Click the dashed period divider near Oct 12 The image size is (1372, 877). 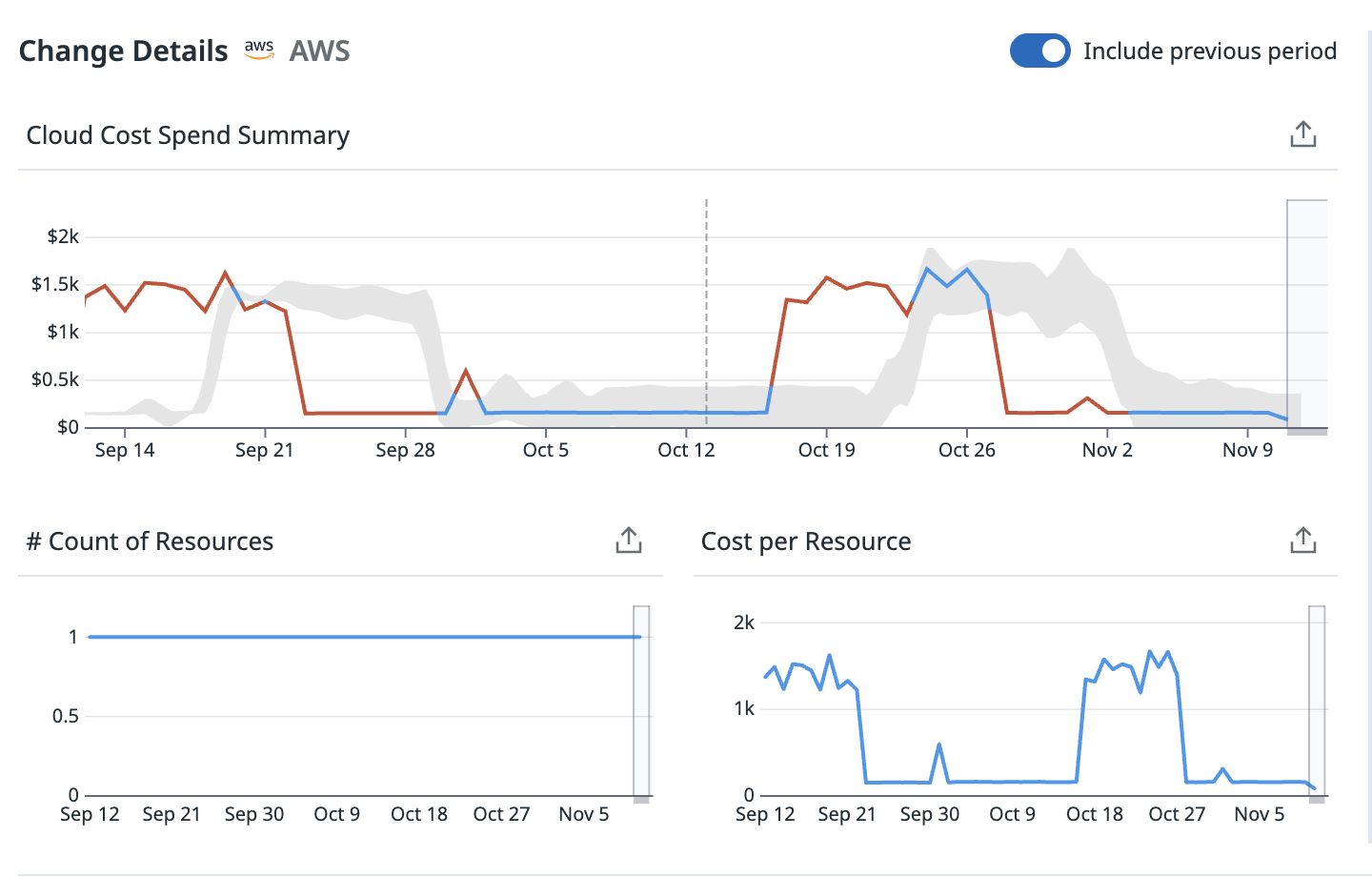(706, 286)
